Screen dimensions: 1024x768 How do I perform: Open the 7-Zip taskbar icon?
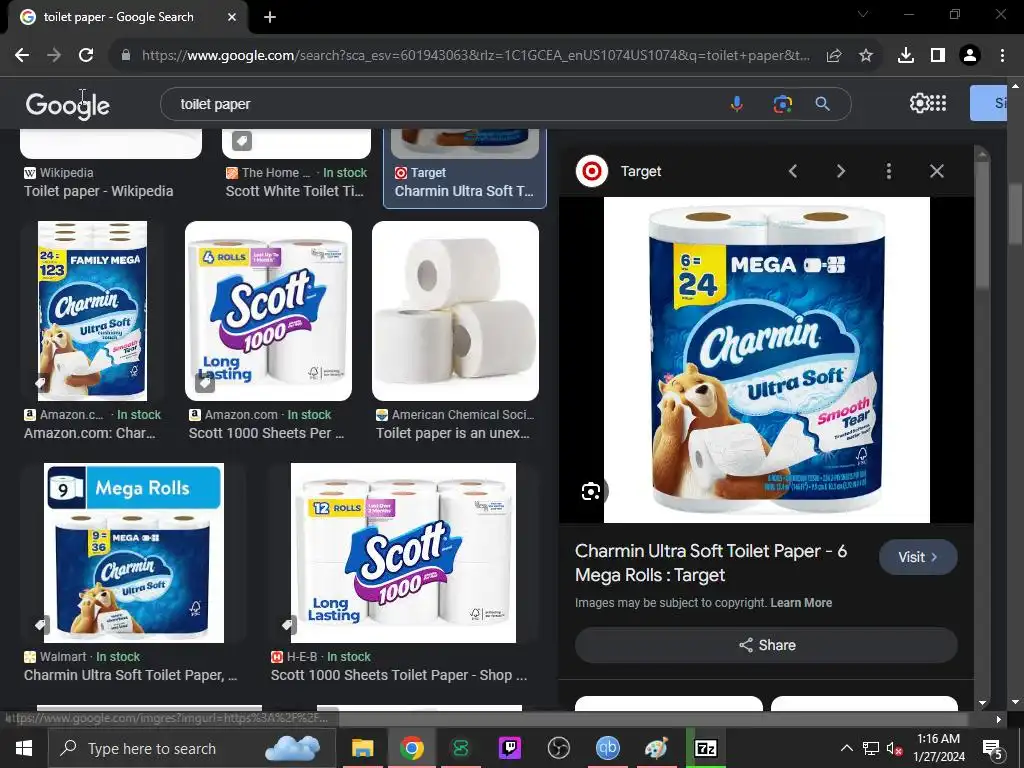tap(705, 748)
